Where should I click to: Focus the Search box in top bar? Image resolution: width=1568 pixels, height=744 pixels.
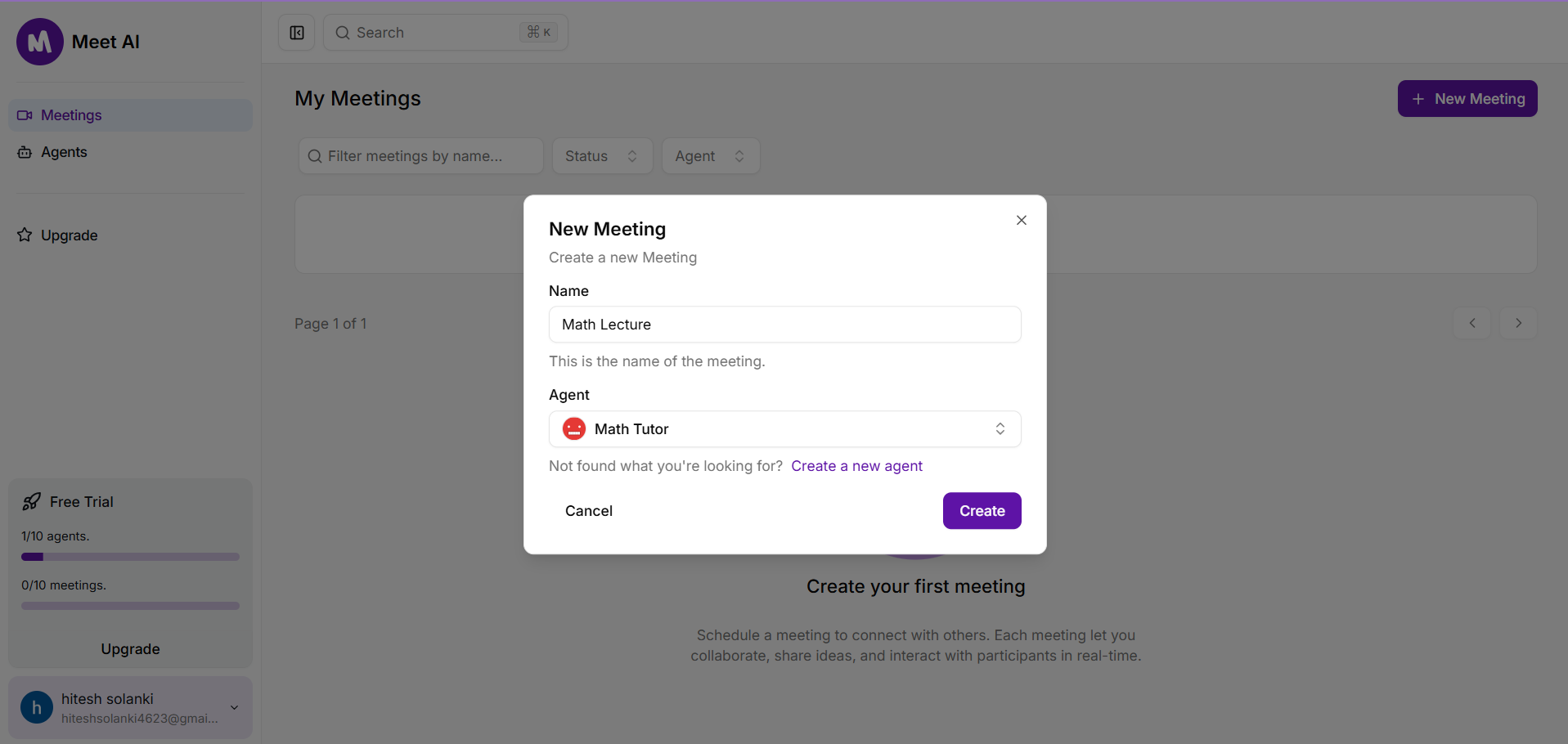coord(446,33)
